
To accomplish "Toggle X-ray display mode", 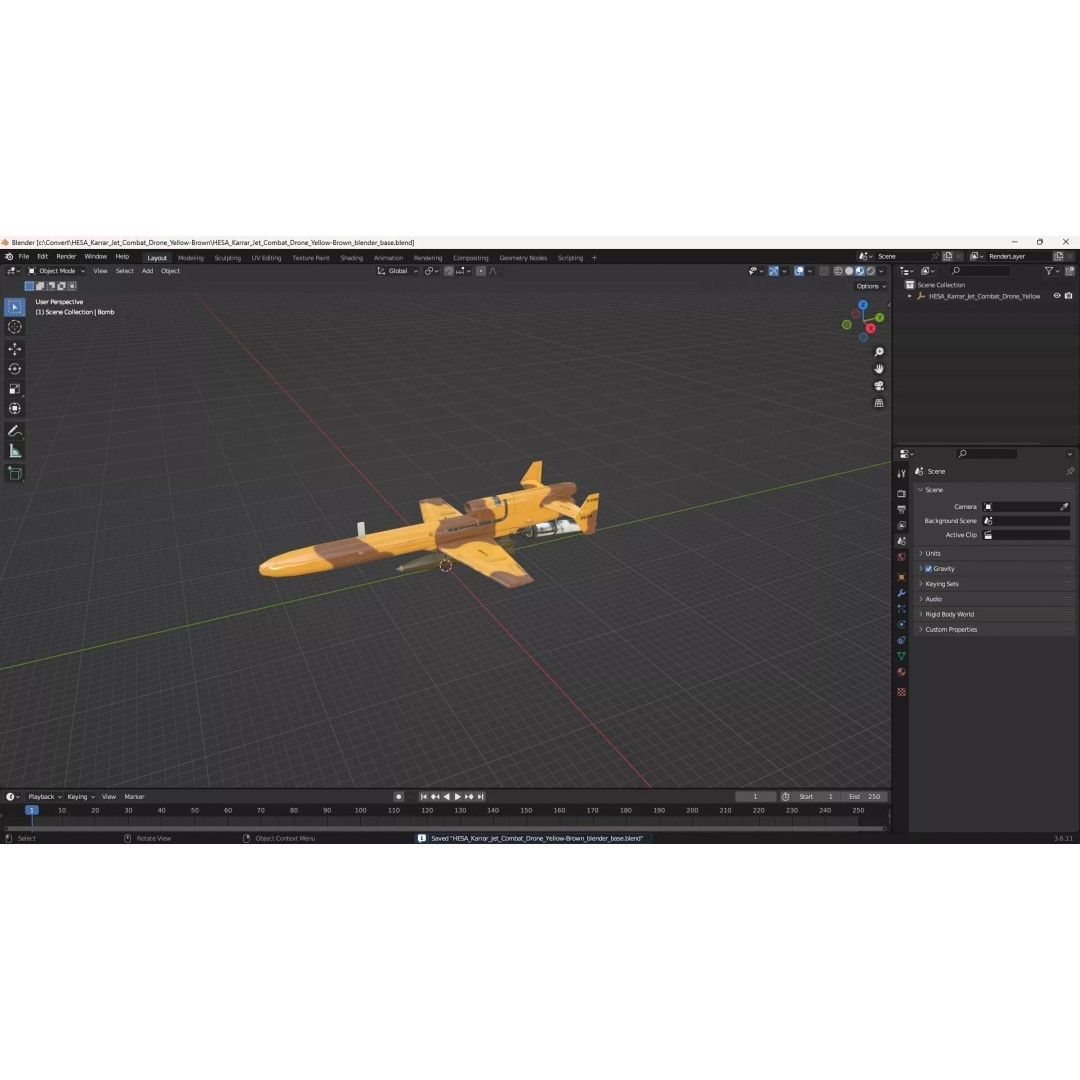I will (824, 271).
